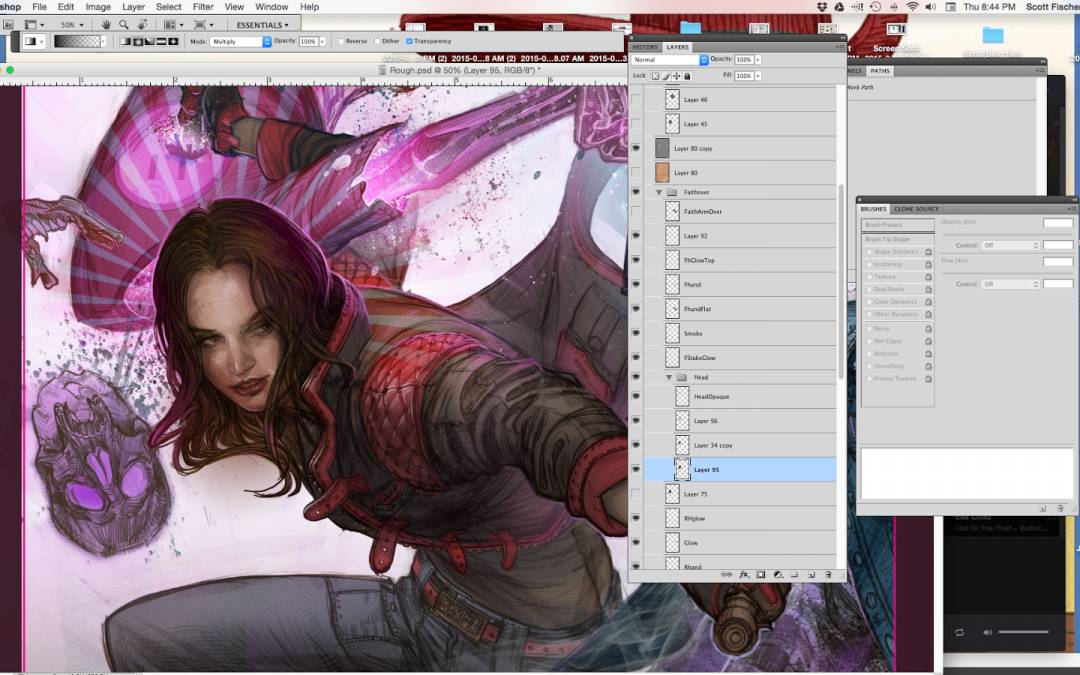Select the Zoom tool magnifier icon

pos(124,25)
